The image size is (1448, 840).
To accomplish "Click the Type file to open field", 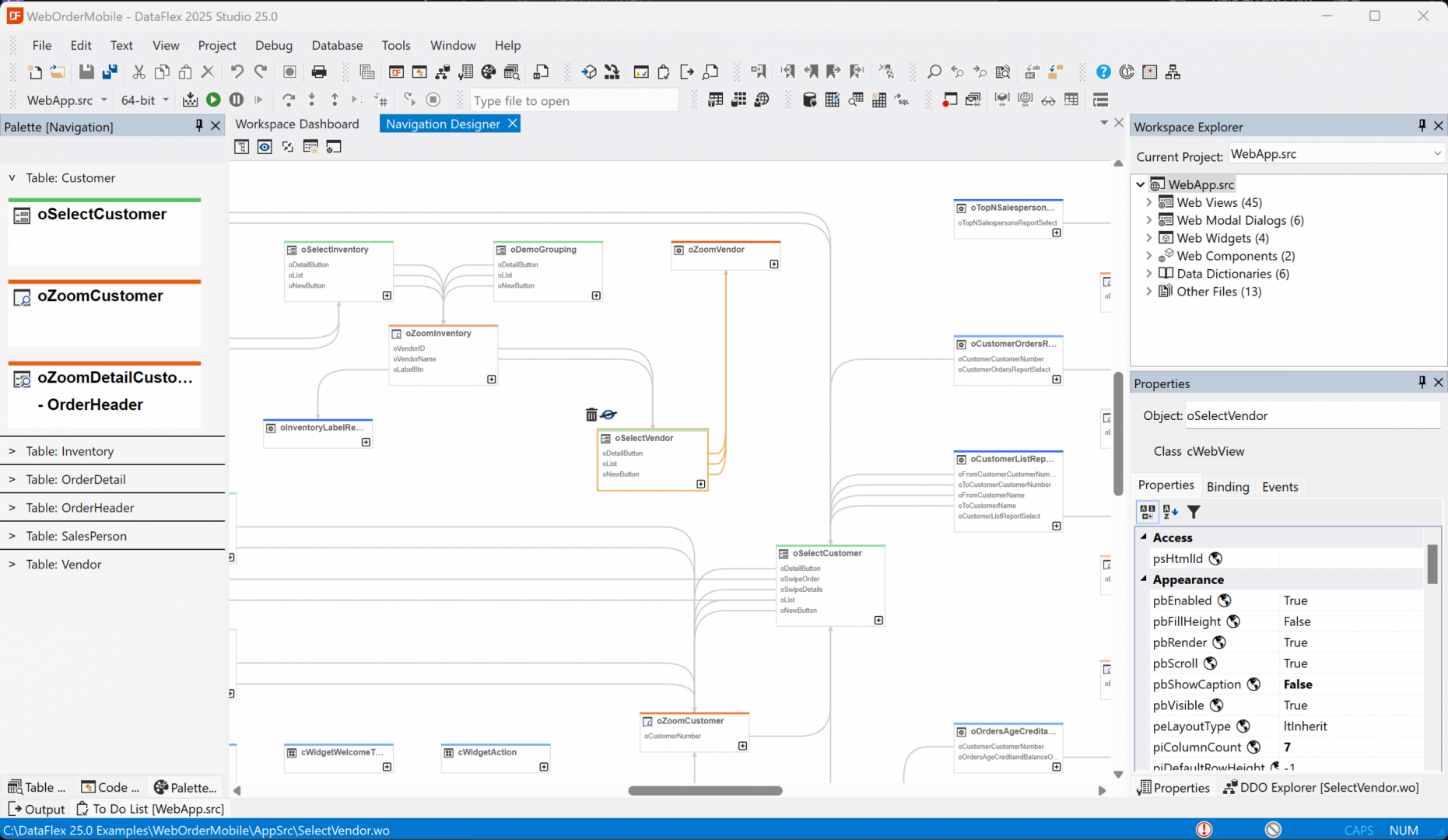I will tap(574, 100).
